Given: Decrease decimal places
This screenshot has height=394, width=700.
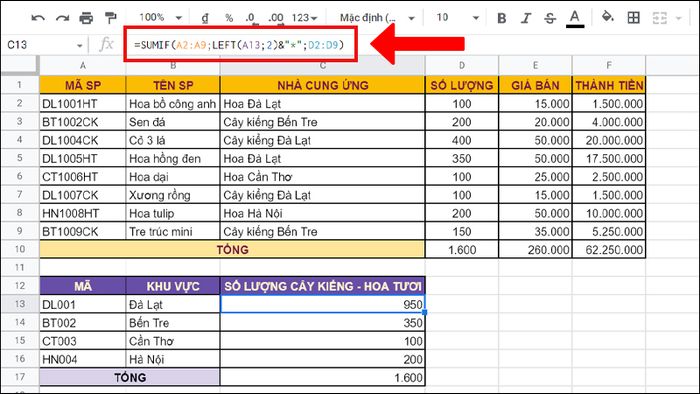Looking at the screenshot, I should [x=250, y=18].
